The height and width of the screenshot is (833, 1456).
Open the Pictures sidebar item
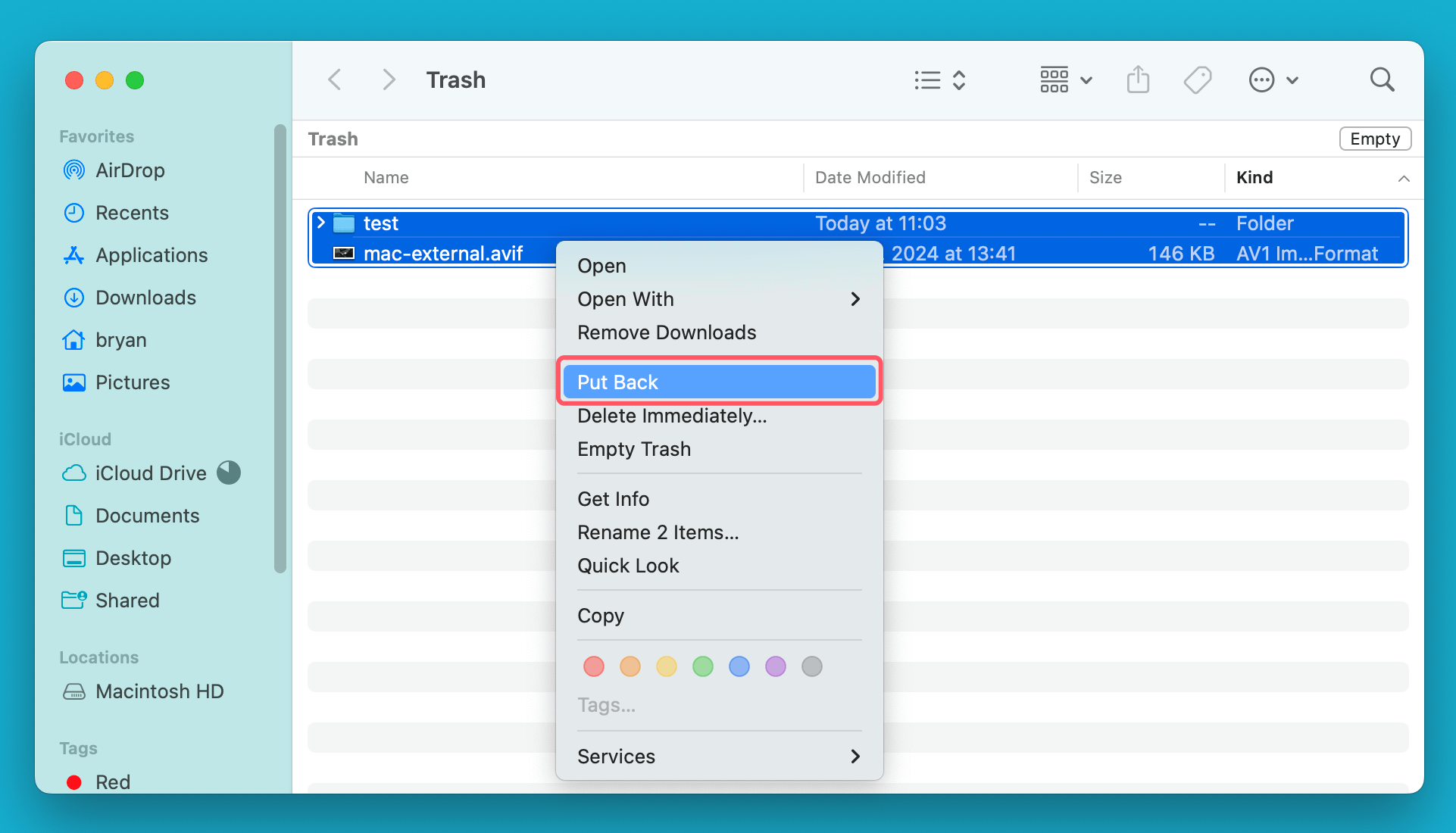pyautogui.click(x=133, y=382)
